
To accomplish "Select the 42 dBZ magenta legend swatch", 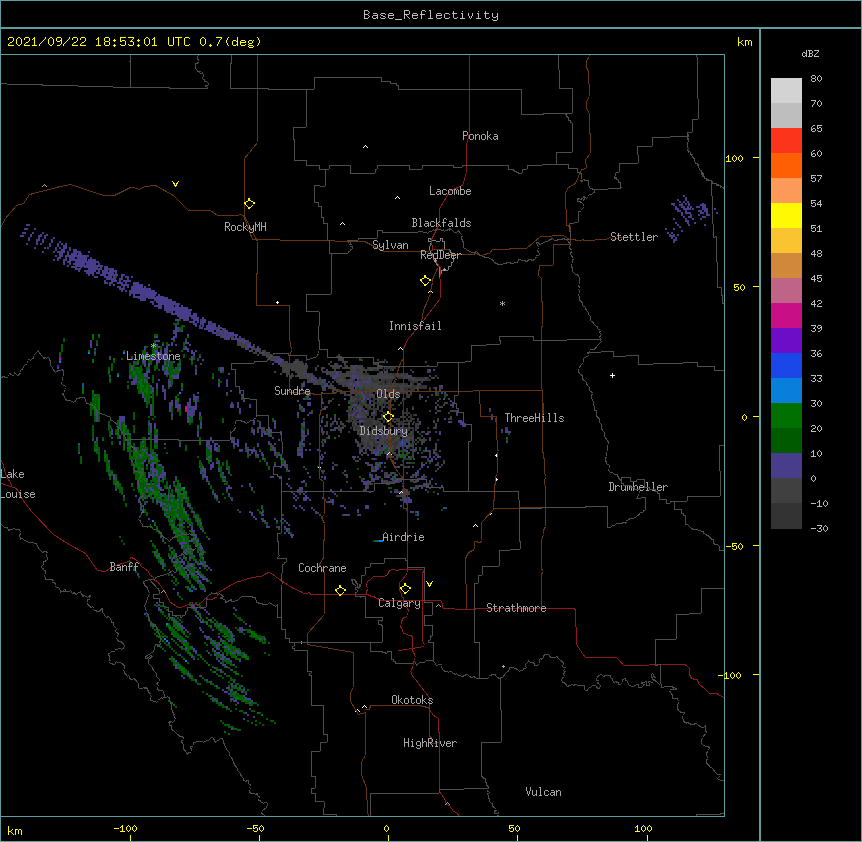I will point(786,315).
